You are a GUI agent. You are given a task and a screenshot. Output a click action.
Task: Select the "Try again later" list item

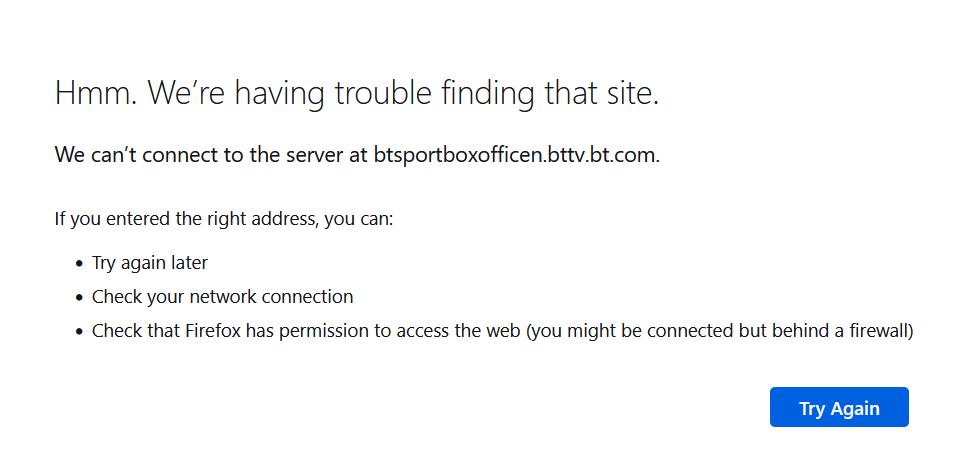tap(150, 263)
